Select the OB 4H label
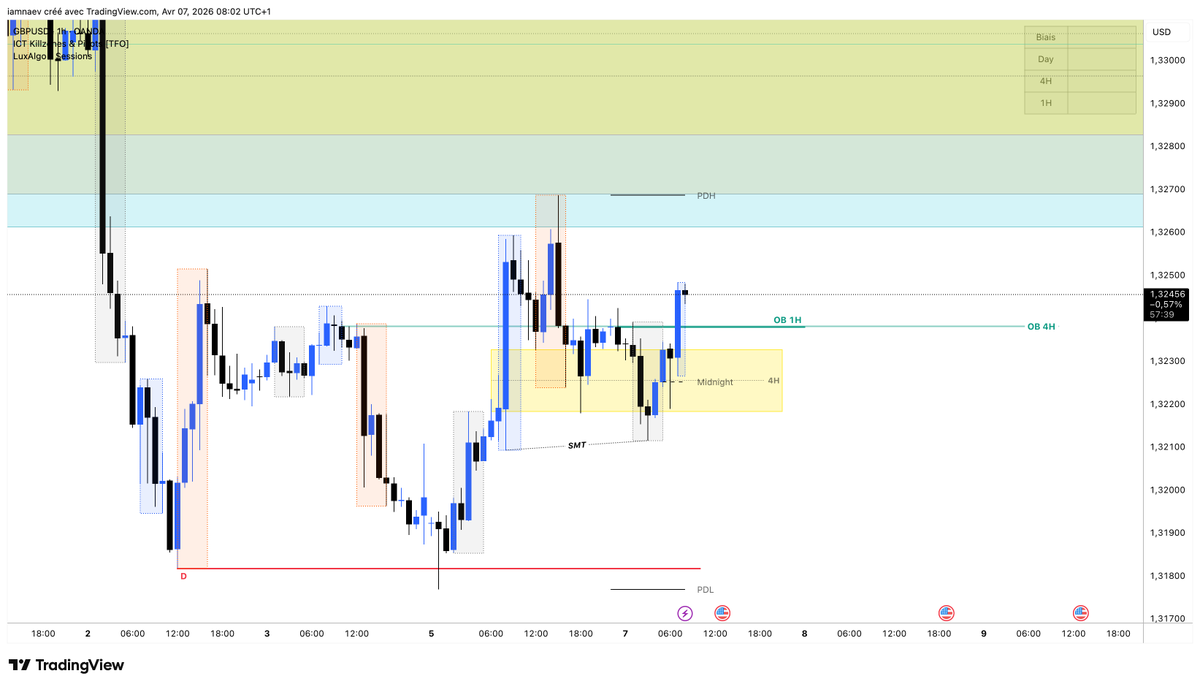 point(1041,327)
